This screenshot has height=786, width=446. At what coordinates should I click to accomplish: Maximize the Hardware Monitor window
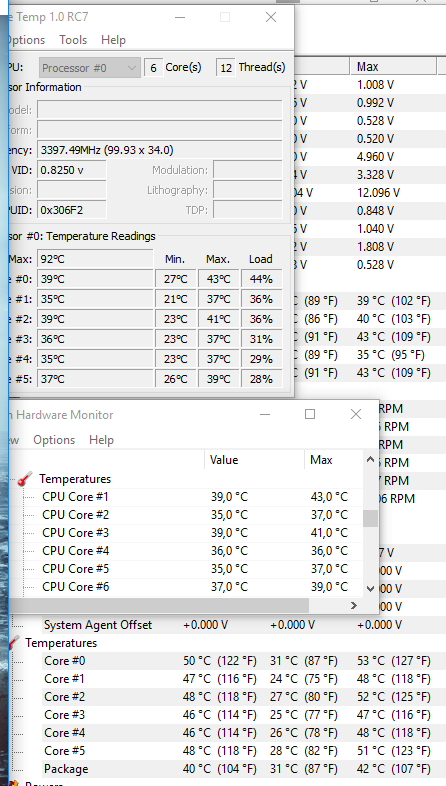pyautogui.click(x=310, y=414)
